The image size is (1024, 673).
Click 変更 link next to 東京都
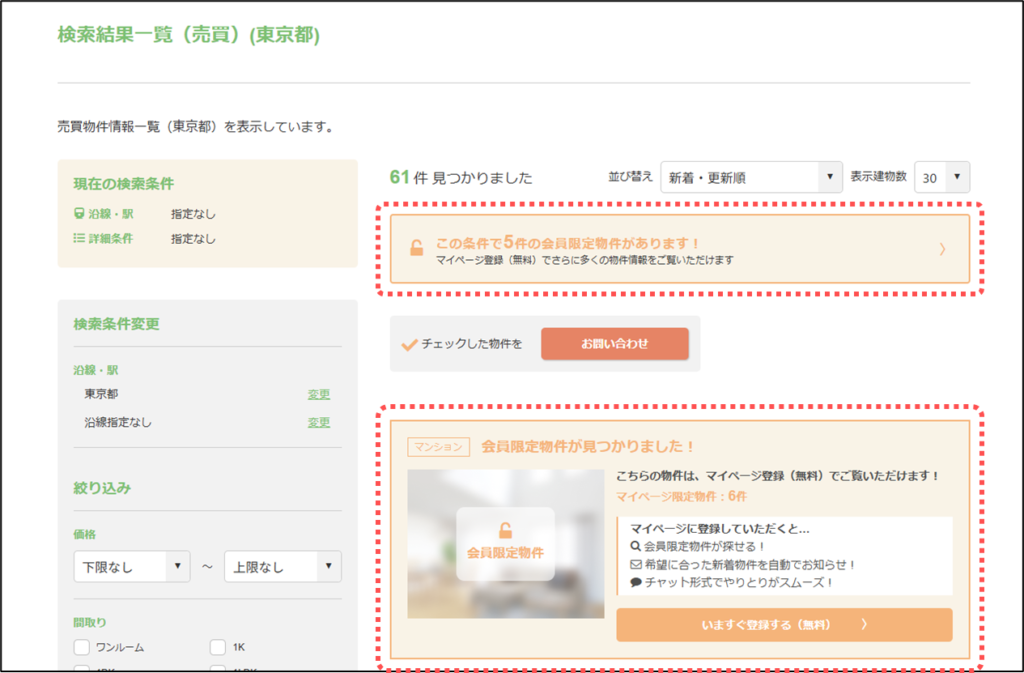[x=318, y=394]
